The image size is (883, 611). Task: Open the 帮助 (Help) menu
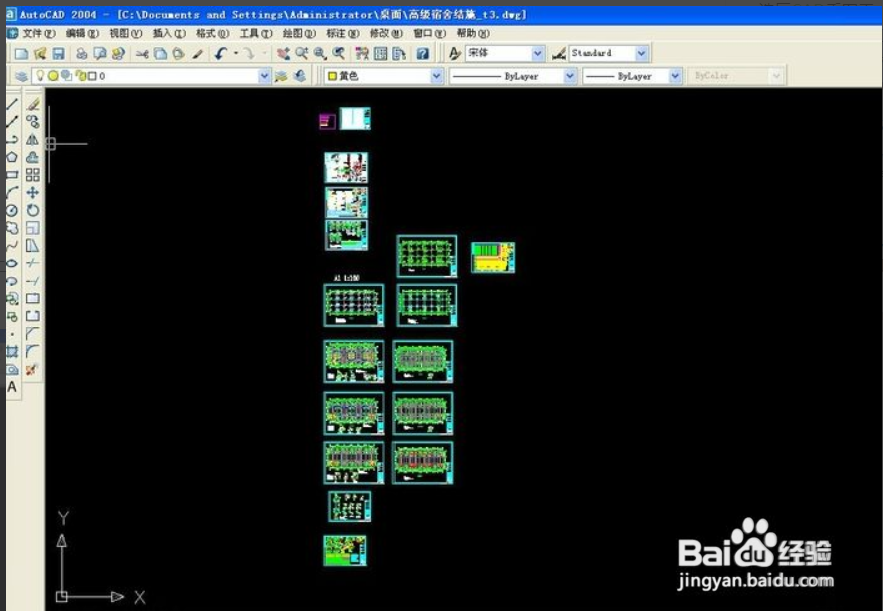(x=473, y=34)
